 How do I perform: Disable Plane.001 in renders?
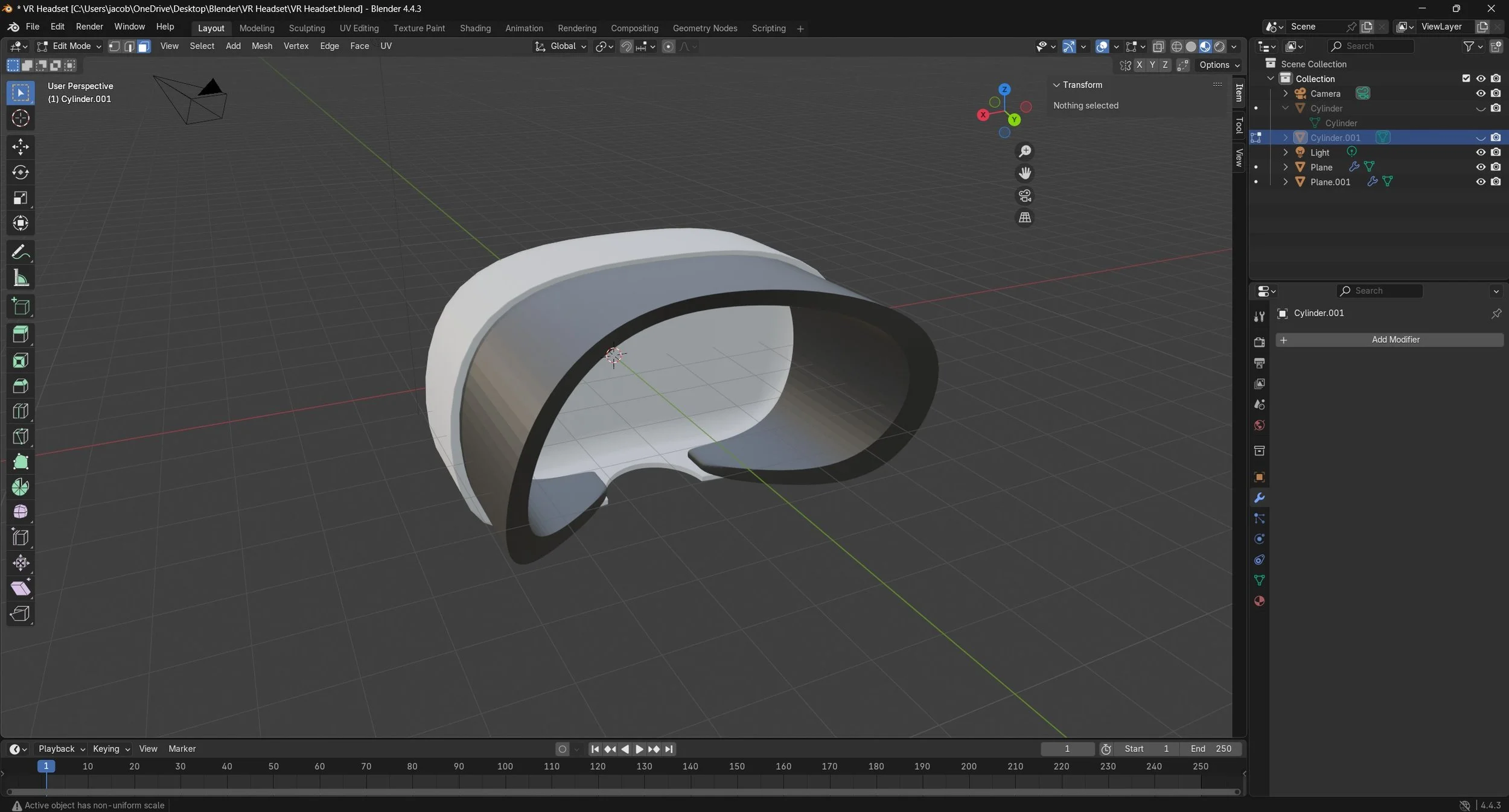[1496, 182]
